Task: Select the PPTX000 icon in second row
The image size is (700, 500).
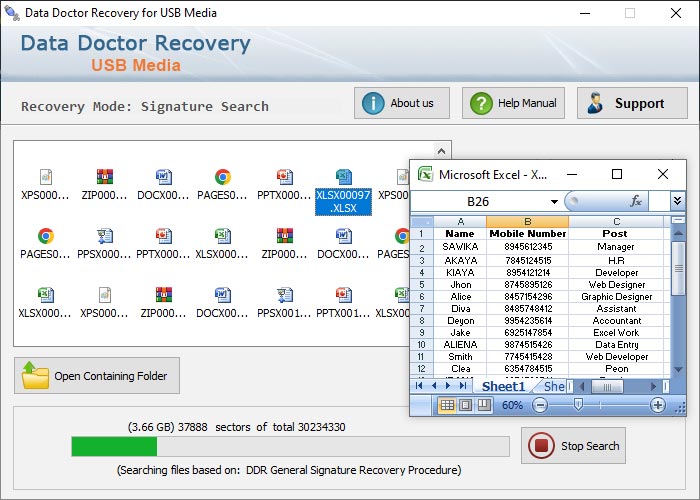Action: [x=164, y=236]
